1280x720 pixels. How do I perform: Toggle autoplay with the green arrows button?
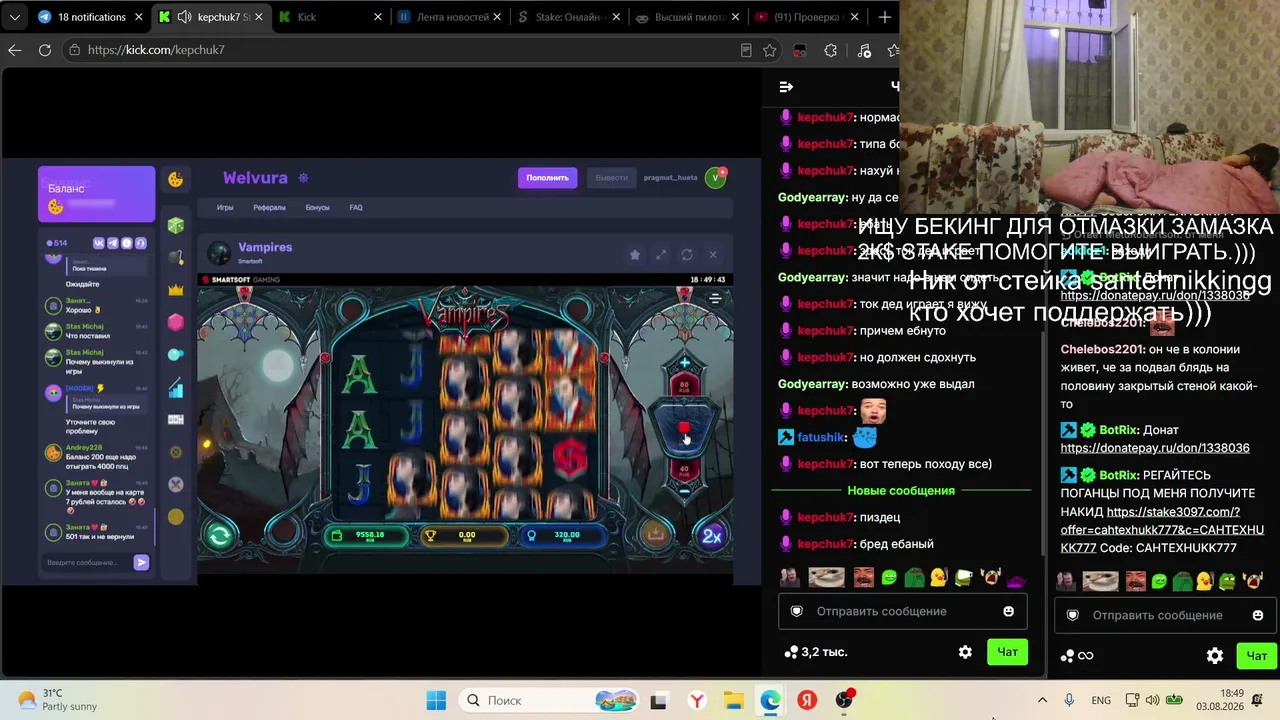(220, 535)
